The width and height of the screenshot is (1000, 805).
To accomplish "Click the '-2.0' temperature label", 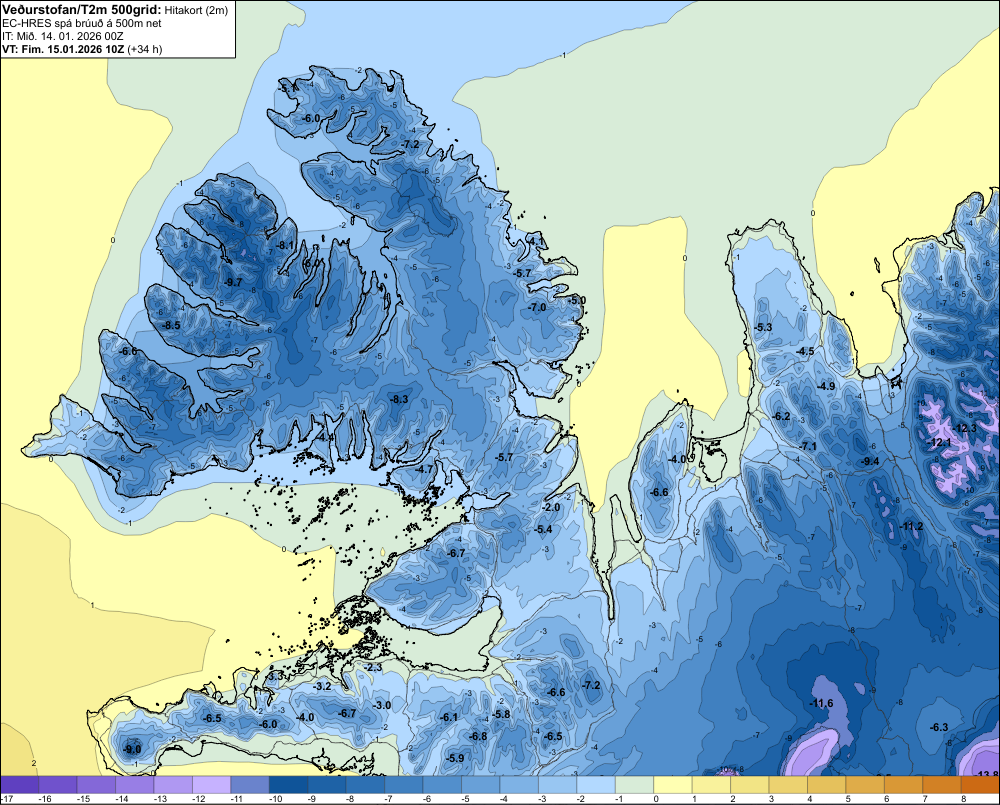I will [x=550, y=507].
